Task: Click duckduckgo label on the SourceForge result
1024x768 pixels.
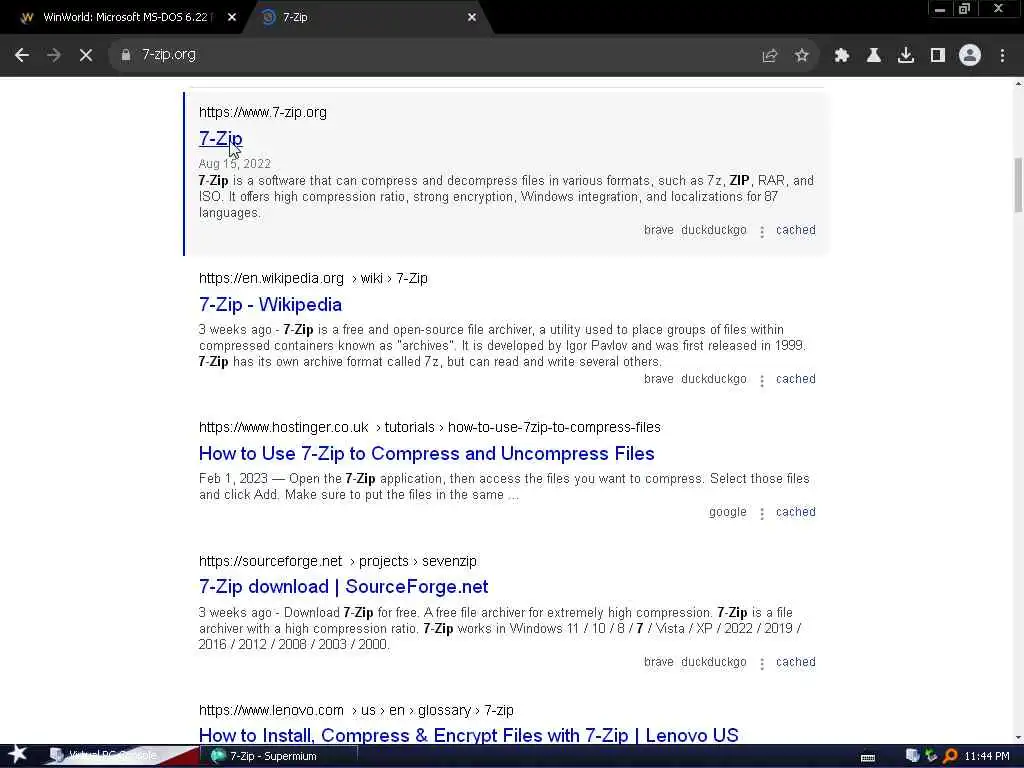Action: (714, 662)
